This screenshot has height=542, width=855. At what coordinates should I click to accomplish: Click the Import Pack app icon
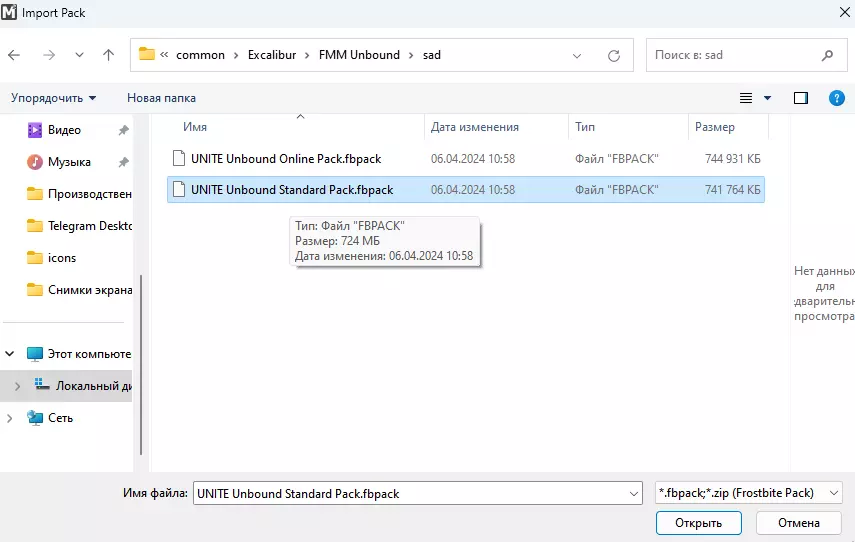tap(9, 12)
